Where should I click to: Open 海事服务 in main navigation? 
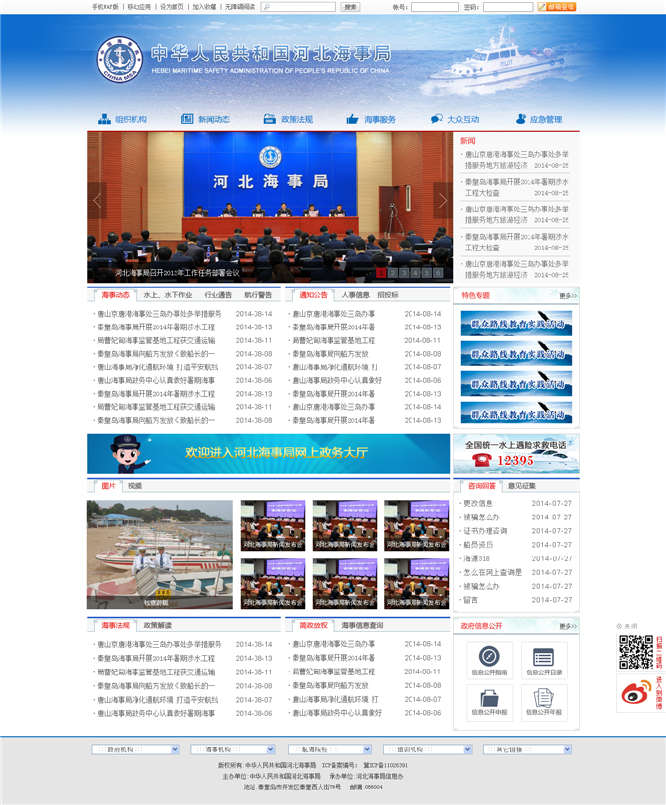(372, 119)
